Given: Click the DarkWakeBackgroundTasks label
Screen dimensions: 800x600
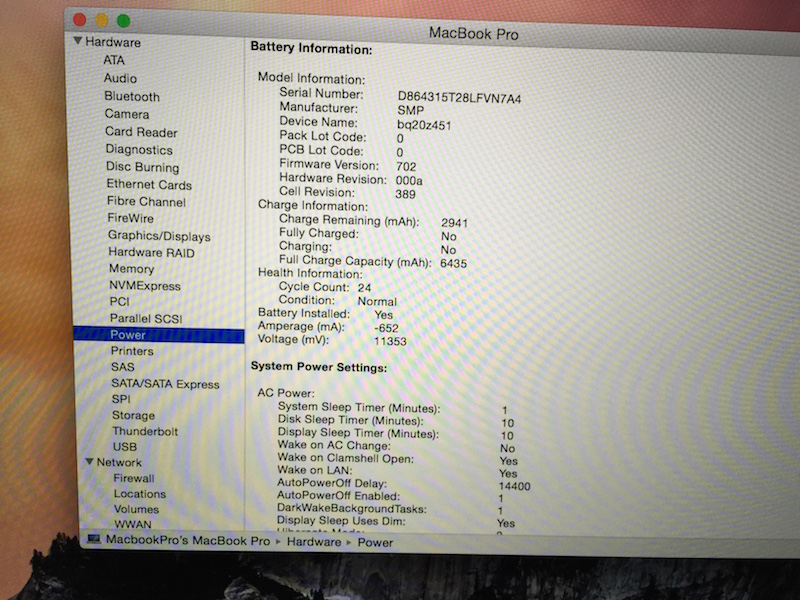Looking at the screenshot, I should [352, 508].
